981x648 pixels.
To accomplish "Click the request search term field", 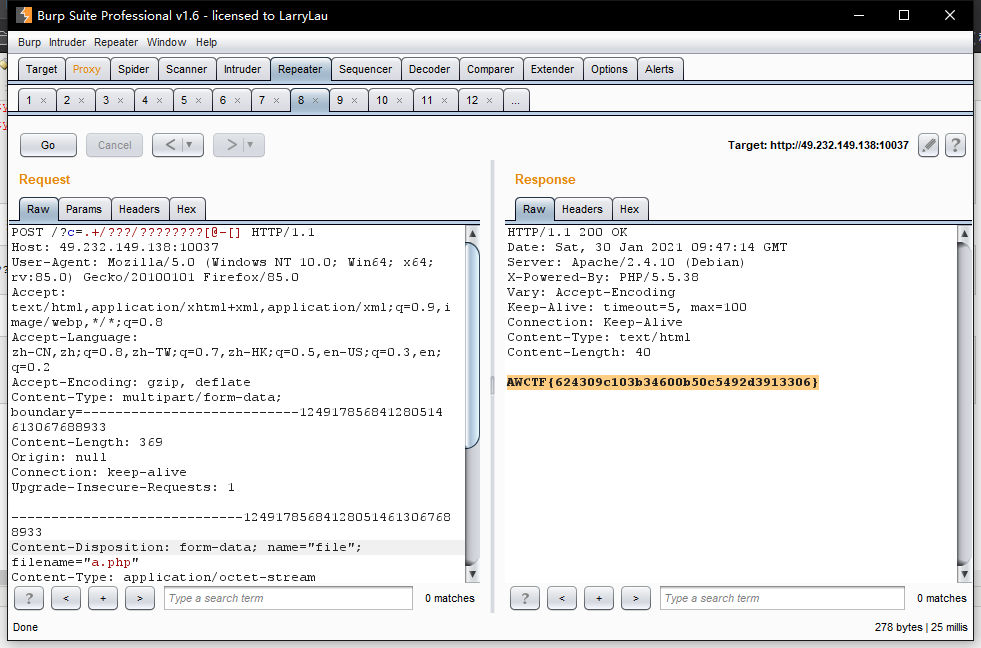I will (288, 598).
